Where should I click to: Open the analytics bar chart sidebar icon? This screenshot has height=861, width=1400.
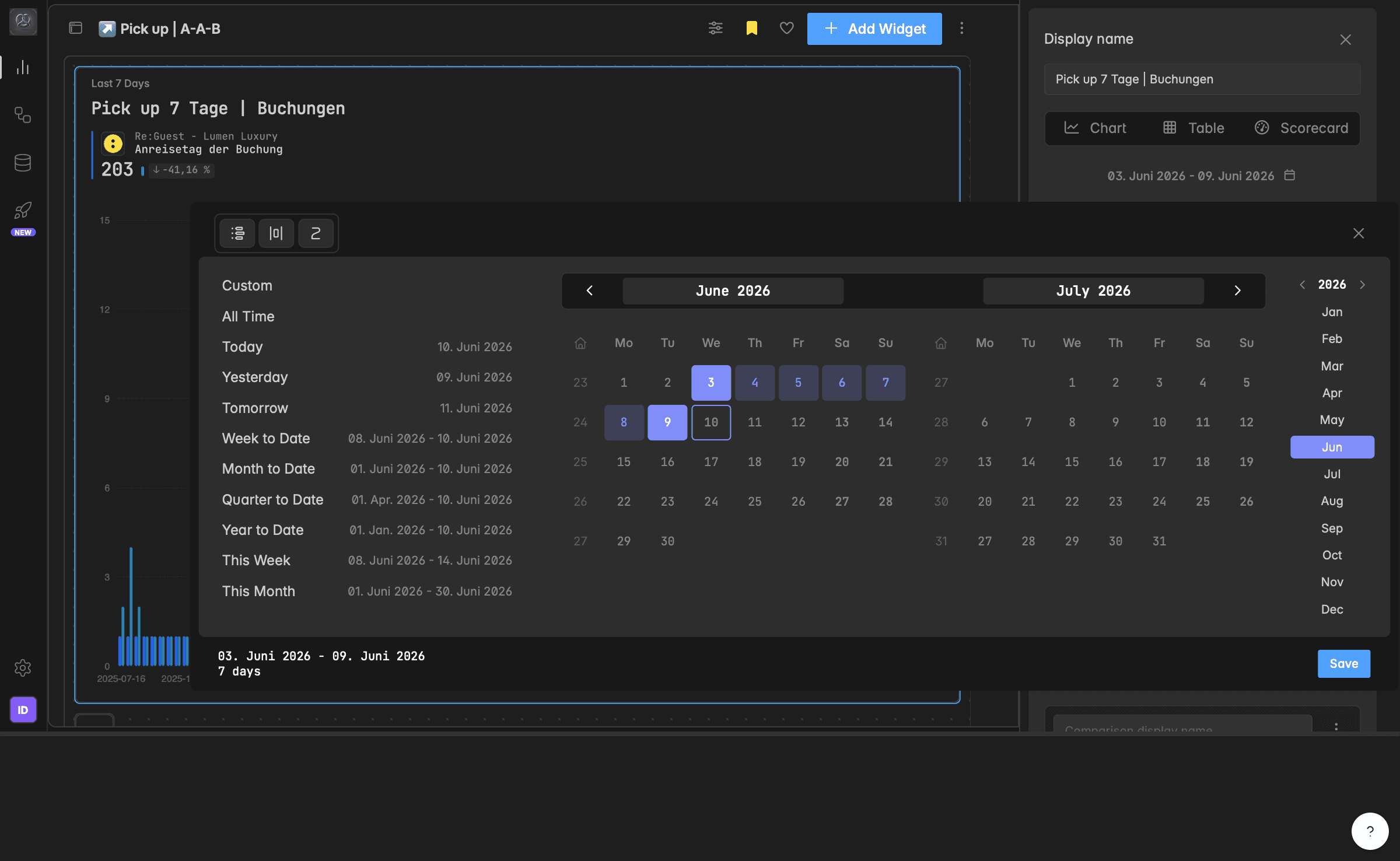(x=23, y=68)
